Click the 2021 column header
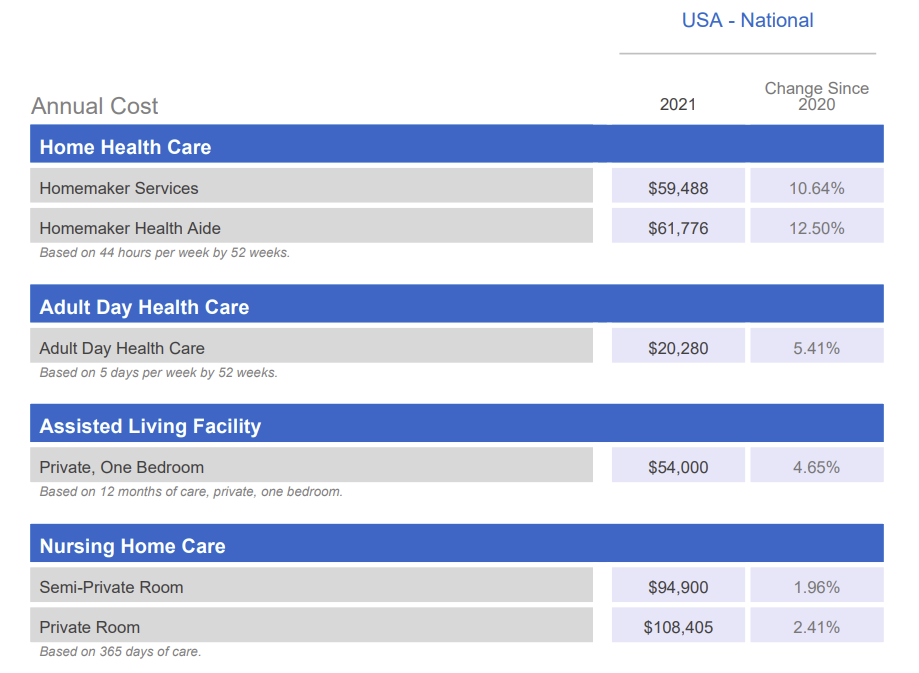 [x=678, y=104]
